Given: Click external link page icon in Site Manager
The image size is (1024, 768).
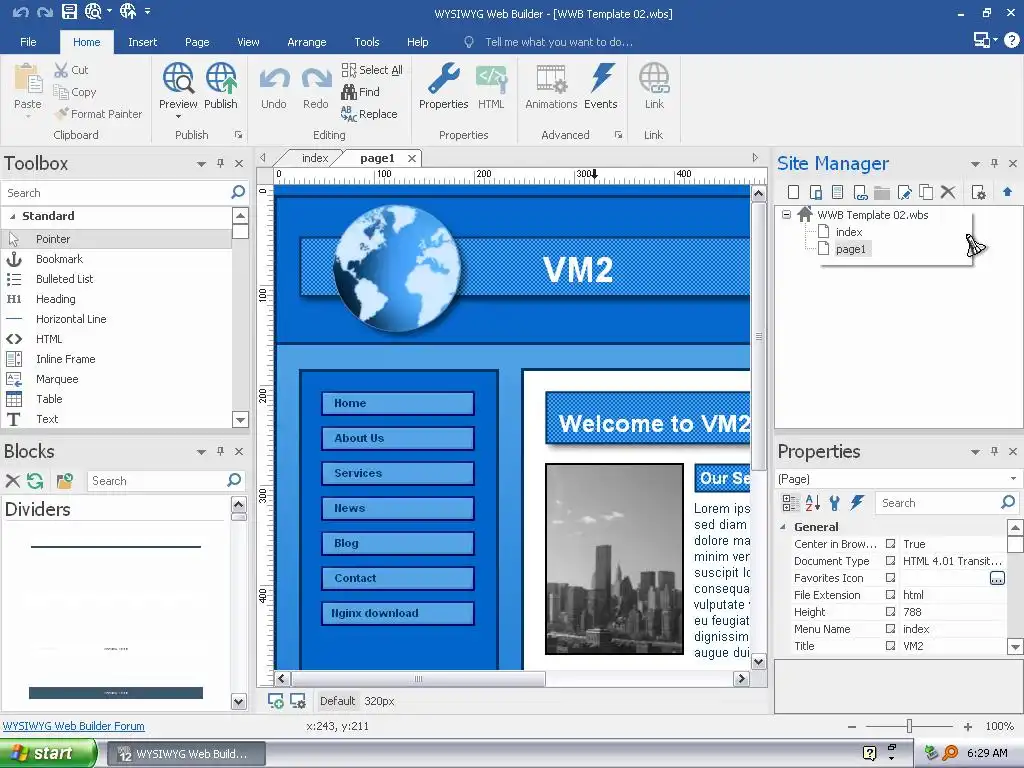Looking at the screenshot, I should pos(860,192).
